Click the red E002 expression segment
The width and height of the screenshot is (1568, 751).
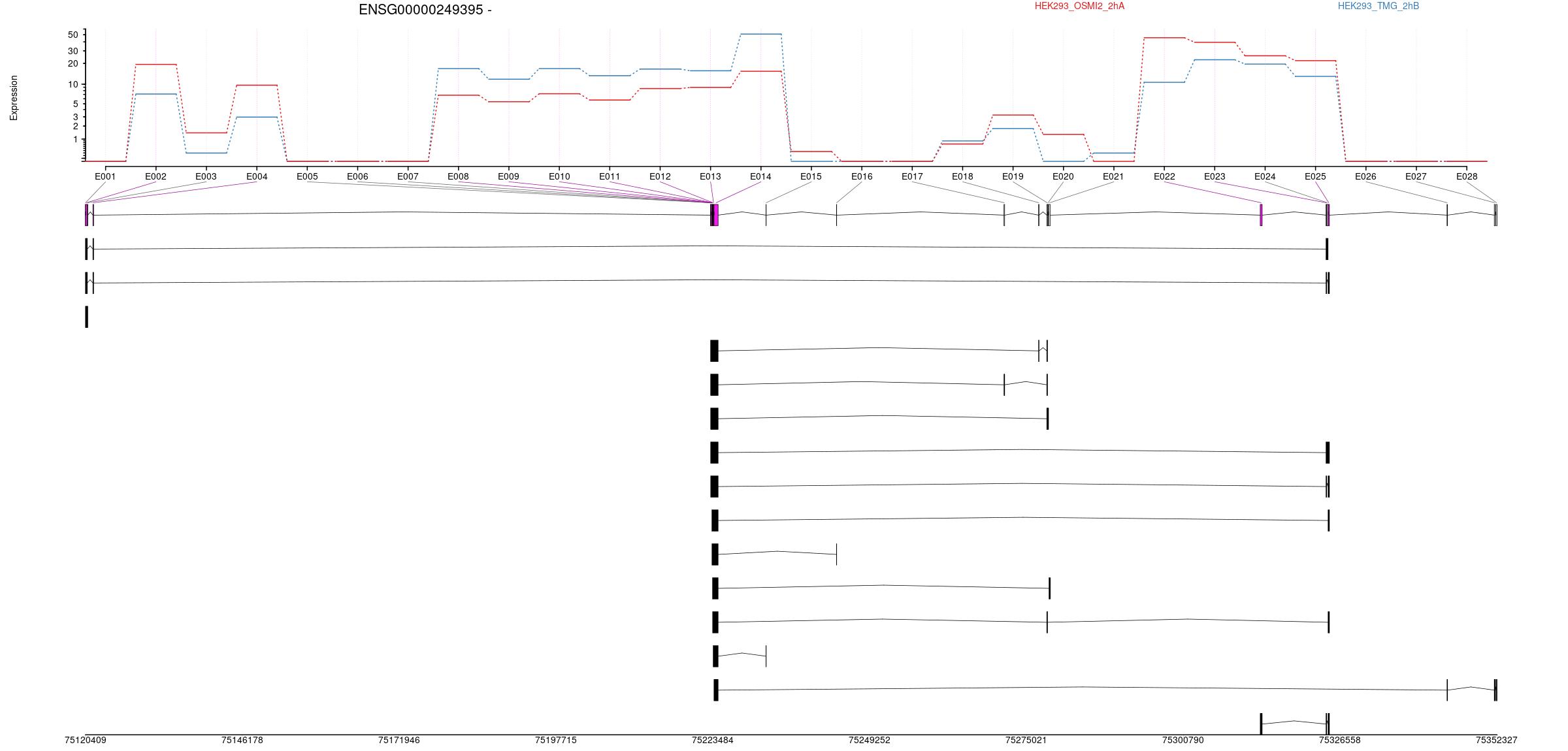click(x=155, y=64)
